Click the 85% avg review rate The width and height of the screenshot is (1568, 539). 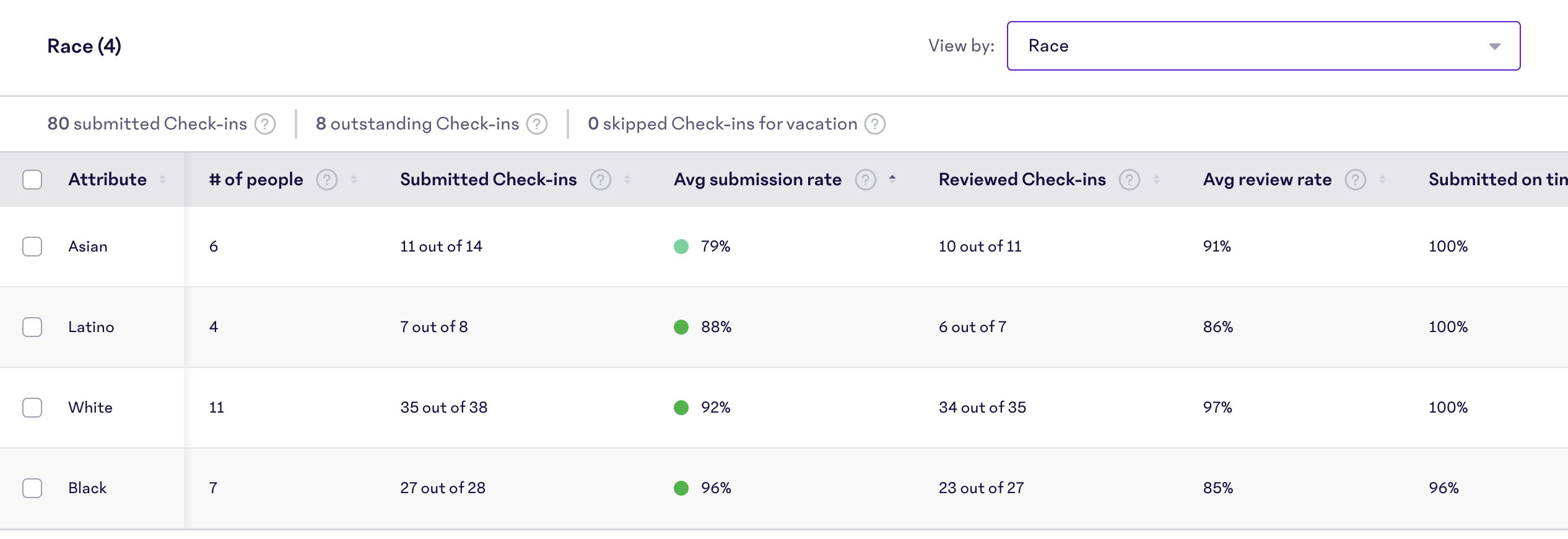[1218, 488]
